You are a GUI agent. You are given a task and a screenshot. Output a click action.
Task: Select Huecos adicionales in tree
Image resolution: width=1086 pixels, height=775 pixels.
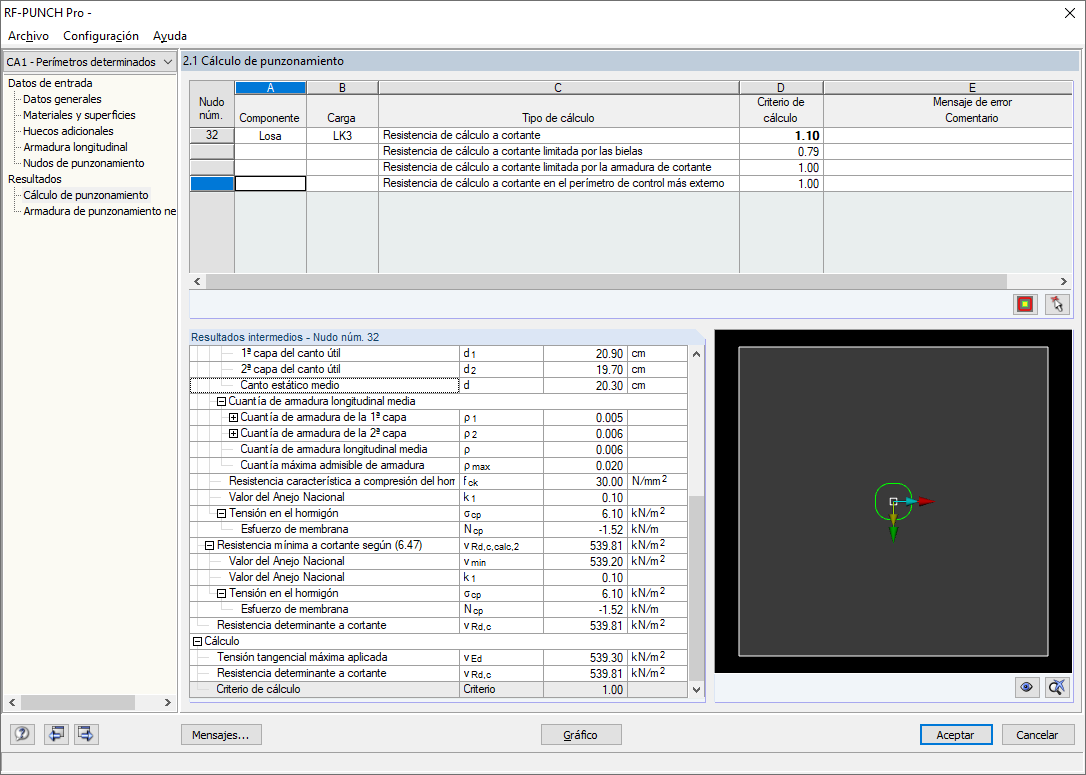click(68, 131)
